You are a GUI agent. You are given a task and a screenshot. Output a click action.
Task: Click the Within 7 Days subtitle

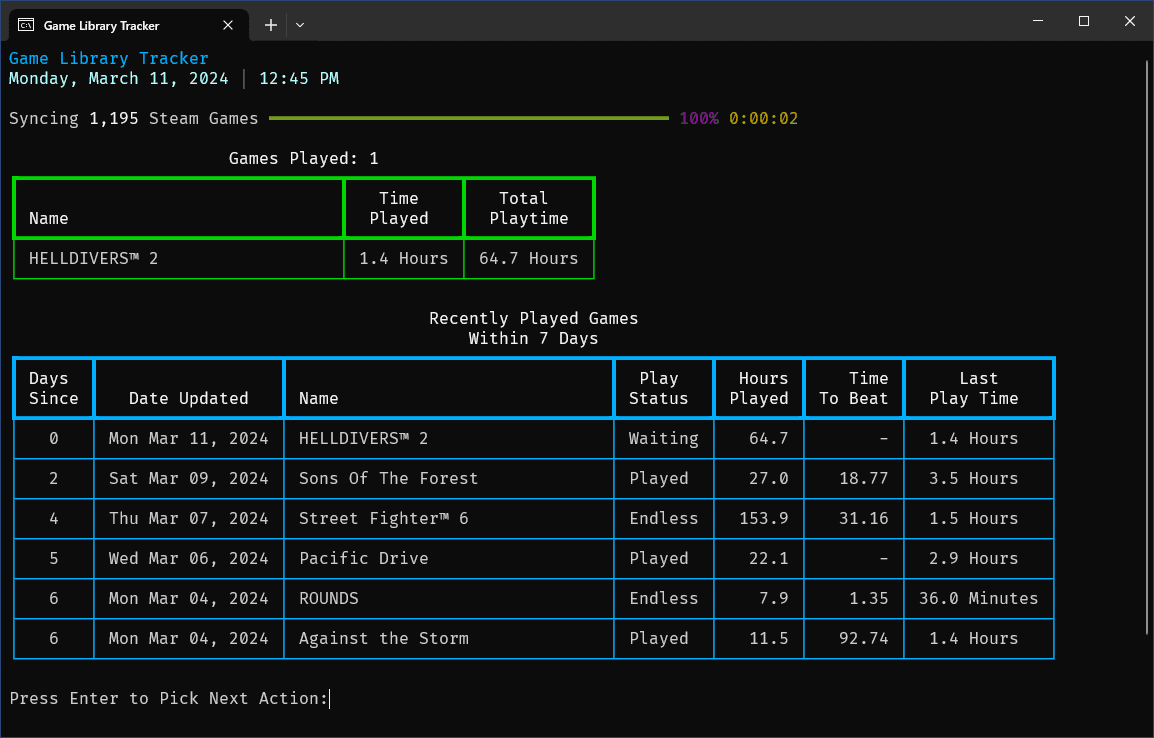[534, 338]
